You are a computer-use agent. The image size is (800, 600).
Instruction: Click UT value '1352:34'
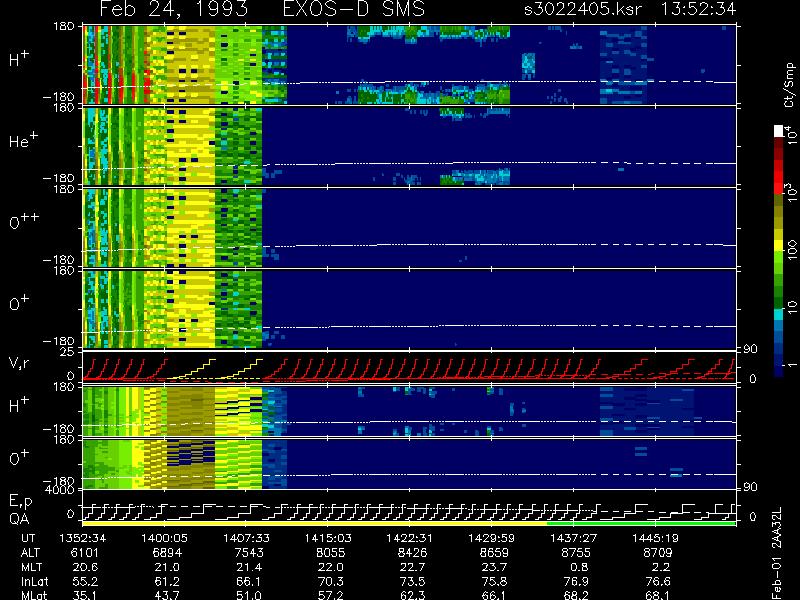(x=82, y=538)
